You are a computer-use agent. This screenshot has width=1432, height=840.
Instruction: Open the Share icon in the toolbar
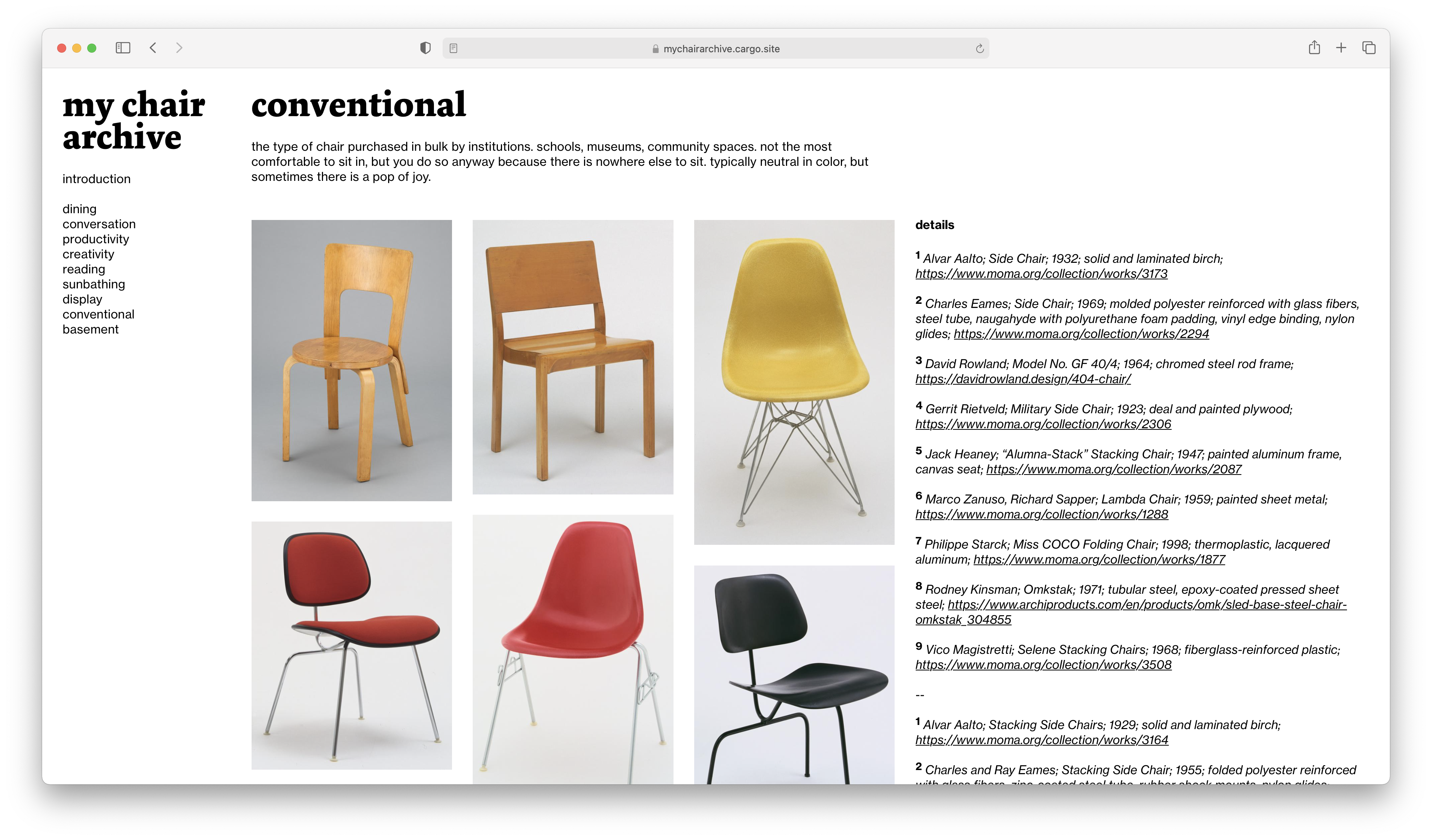coord(1314,48)
